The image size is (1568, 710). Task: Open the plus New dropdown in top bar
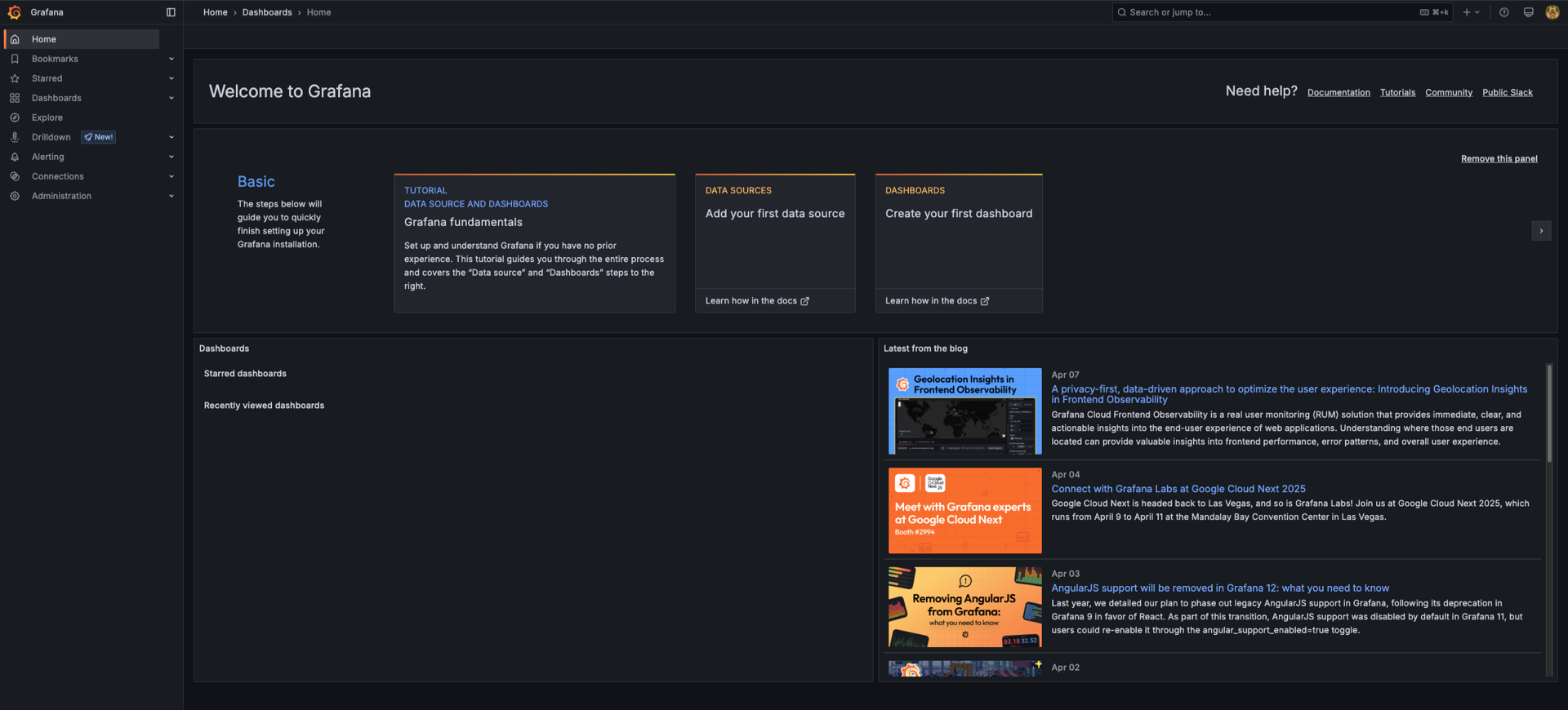[x=1471, y=12]
